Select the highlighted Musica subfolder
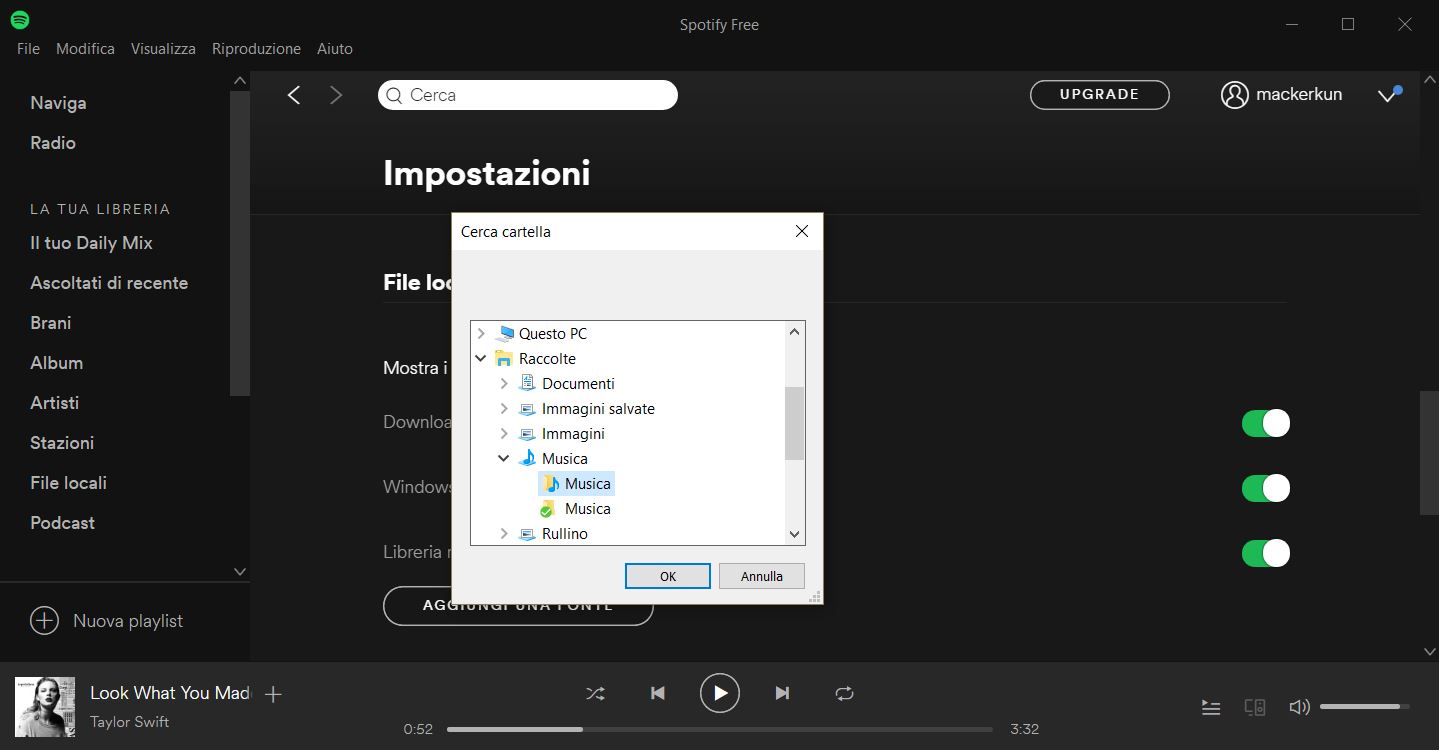Image resolution: width=1439 pixels, height=750 pixels. point(575,484)
